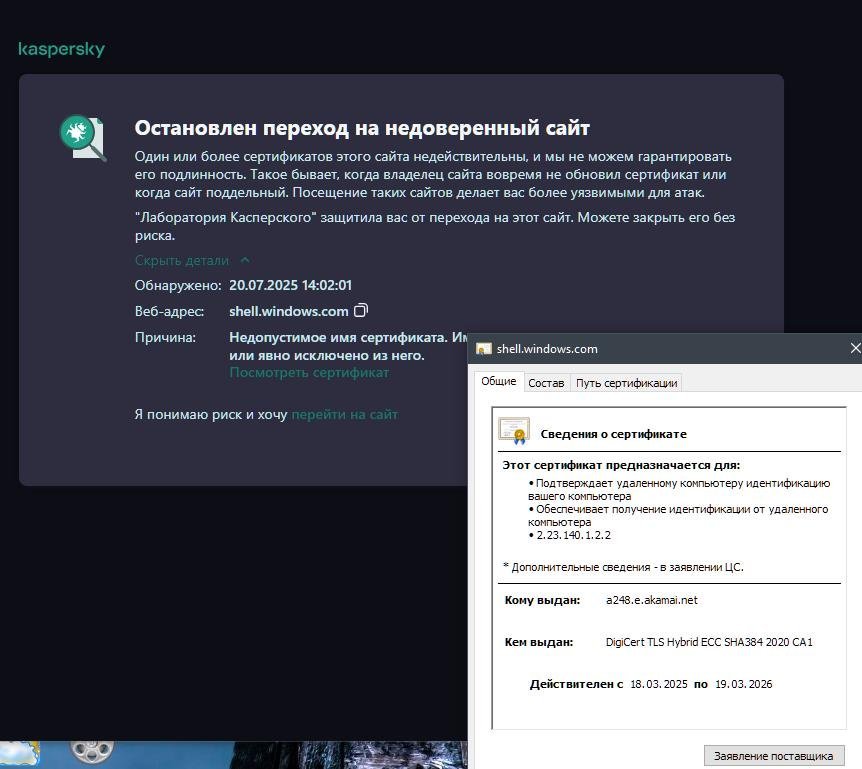The image size is (862, 769).
Task: Click 'Этот сертификат предназначается для:' text
Action: point(621,465)
